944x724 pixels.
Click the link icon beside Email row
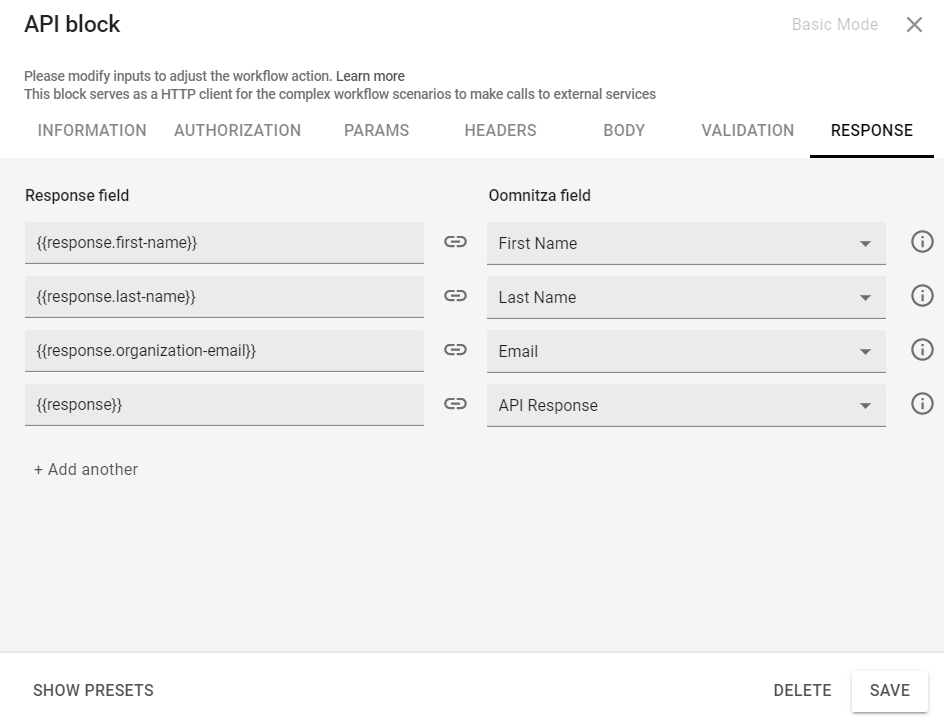point(455,350)
